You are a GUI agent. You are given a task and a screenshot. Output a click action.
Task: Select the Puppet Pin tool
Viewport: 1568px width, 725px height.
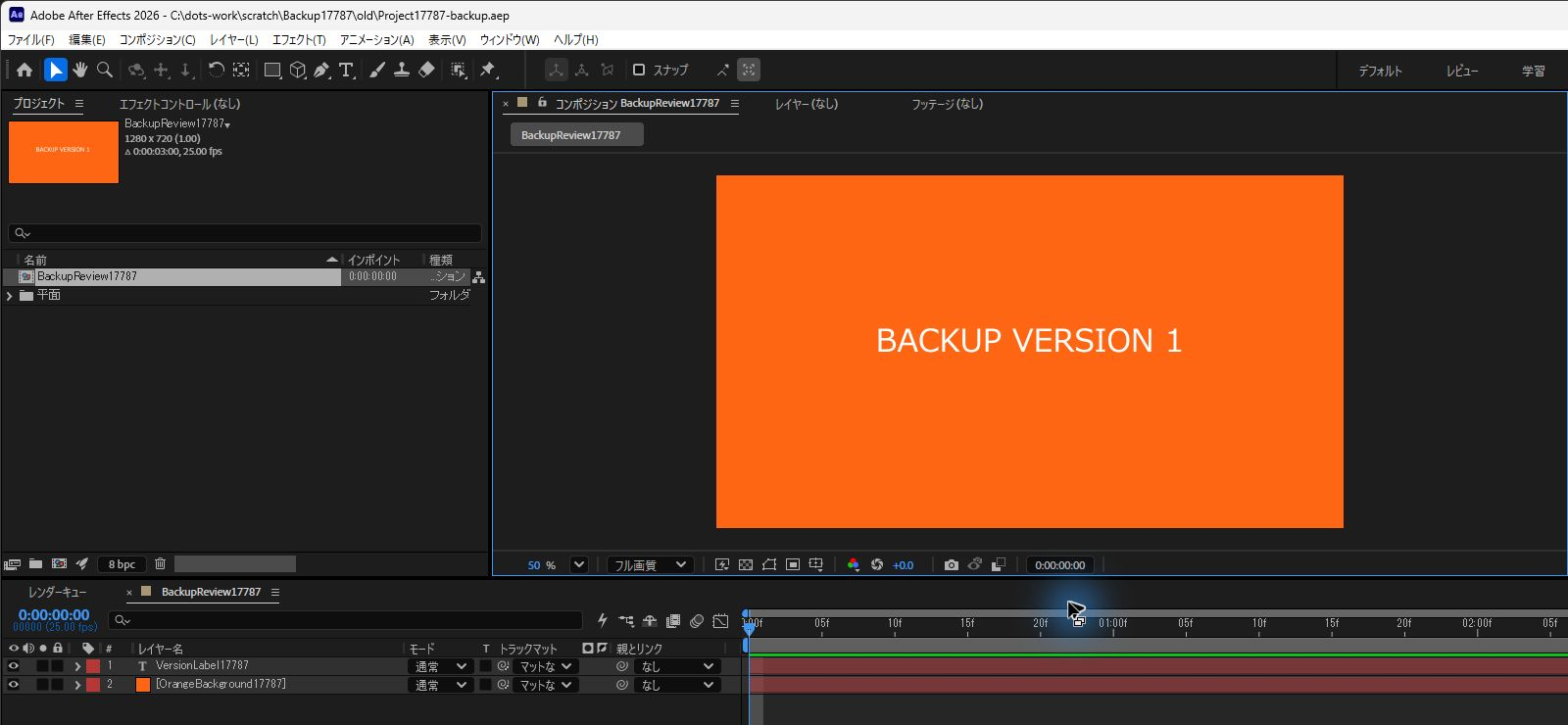[x=487, y=70]
